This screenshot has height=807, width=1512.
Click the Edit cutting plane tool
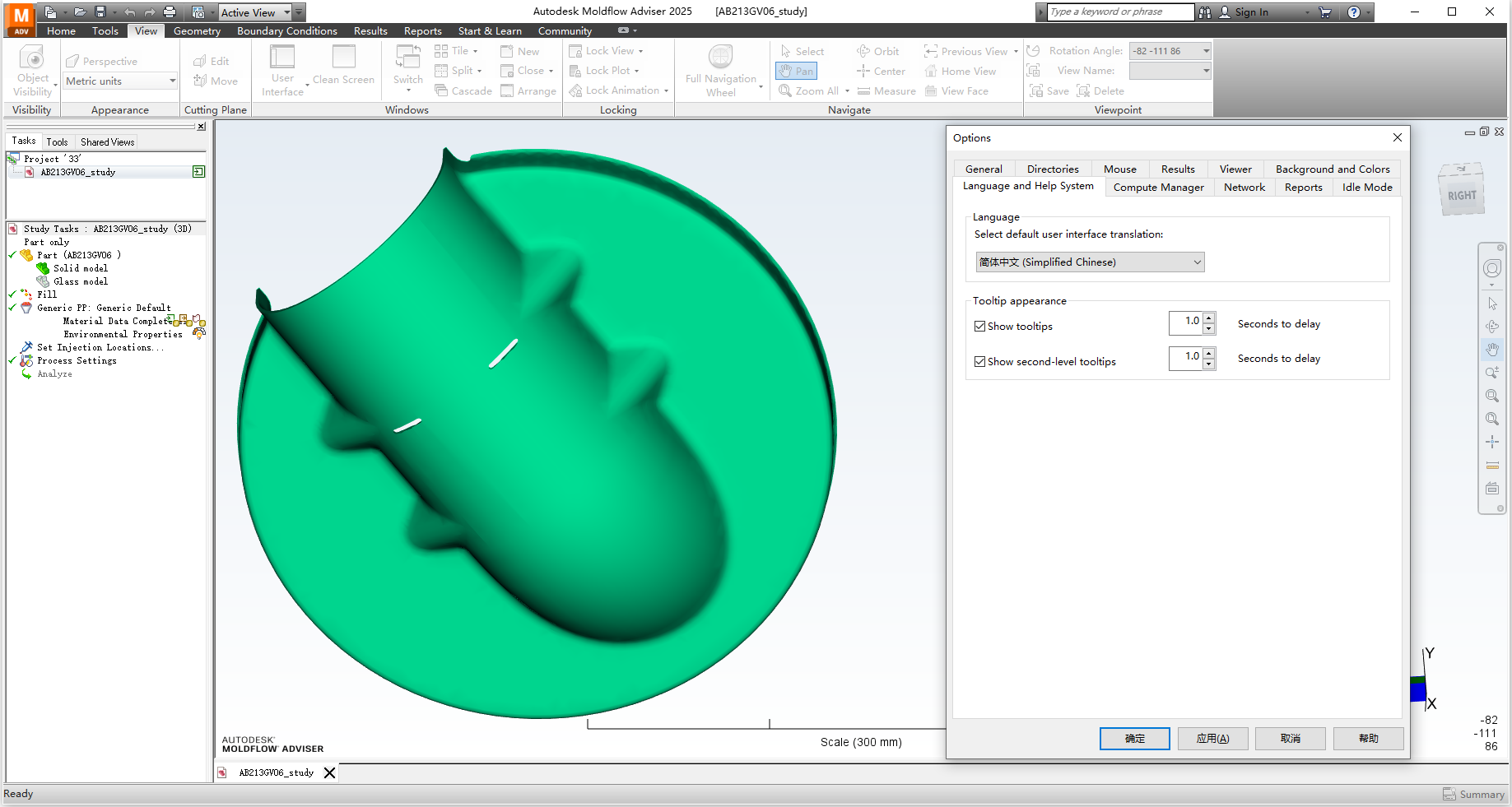pyautogui.click(x=212, y=61)
